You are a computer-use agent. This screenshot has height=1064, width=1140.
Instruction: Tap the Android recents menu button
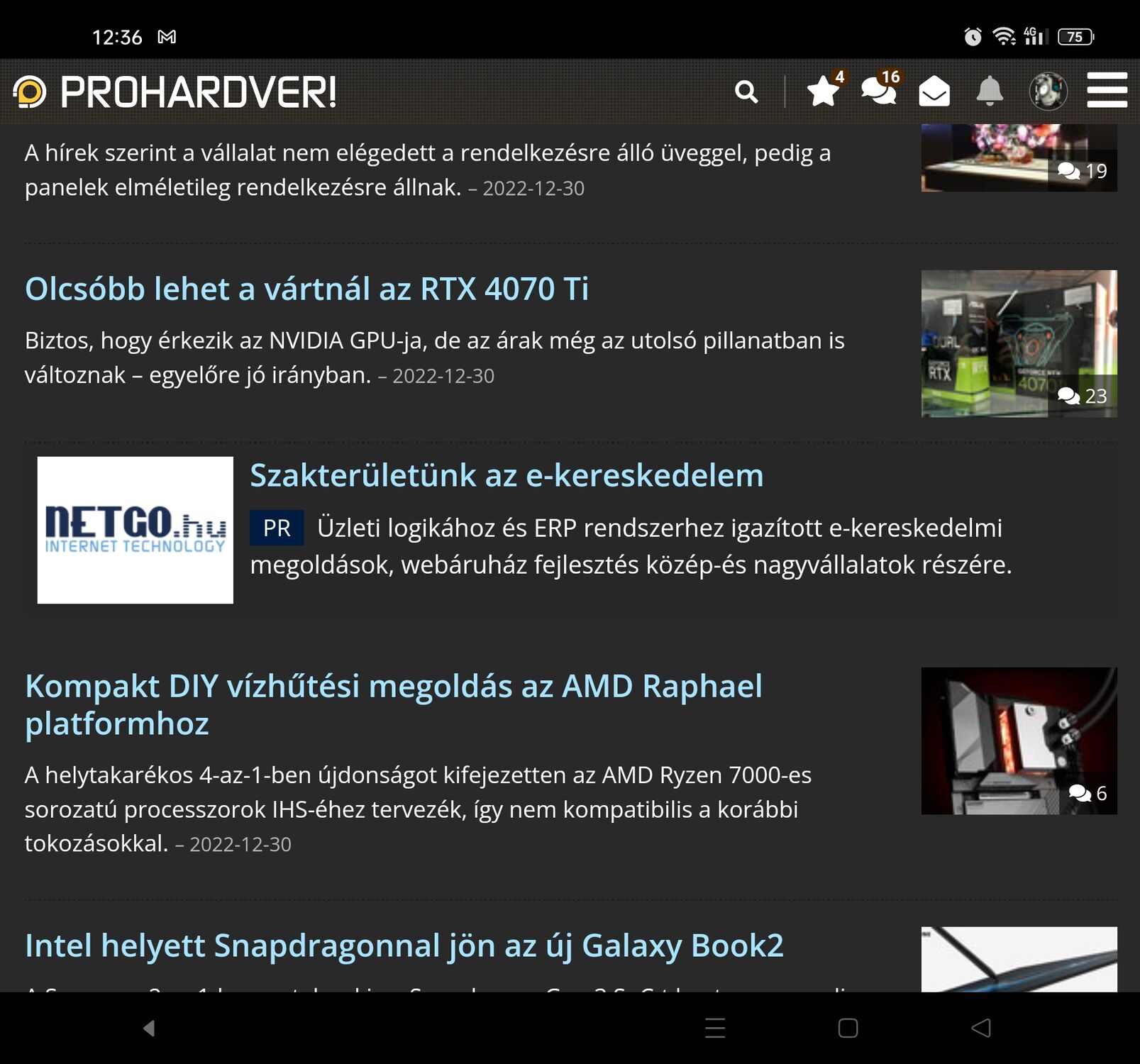tap(715, 1028)
